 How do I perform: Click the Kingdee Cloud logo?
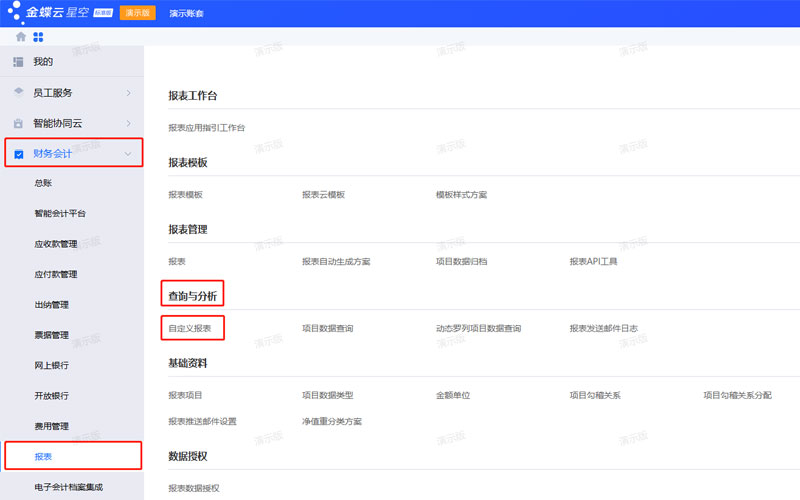pos(52,13)
